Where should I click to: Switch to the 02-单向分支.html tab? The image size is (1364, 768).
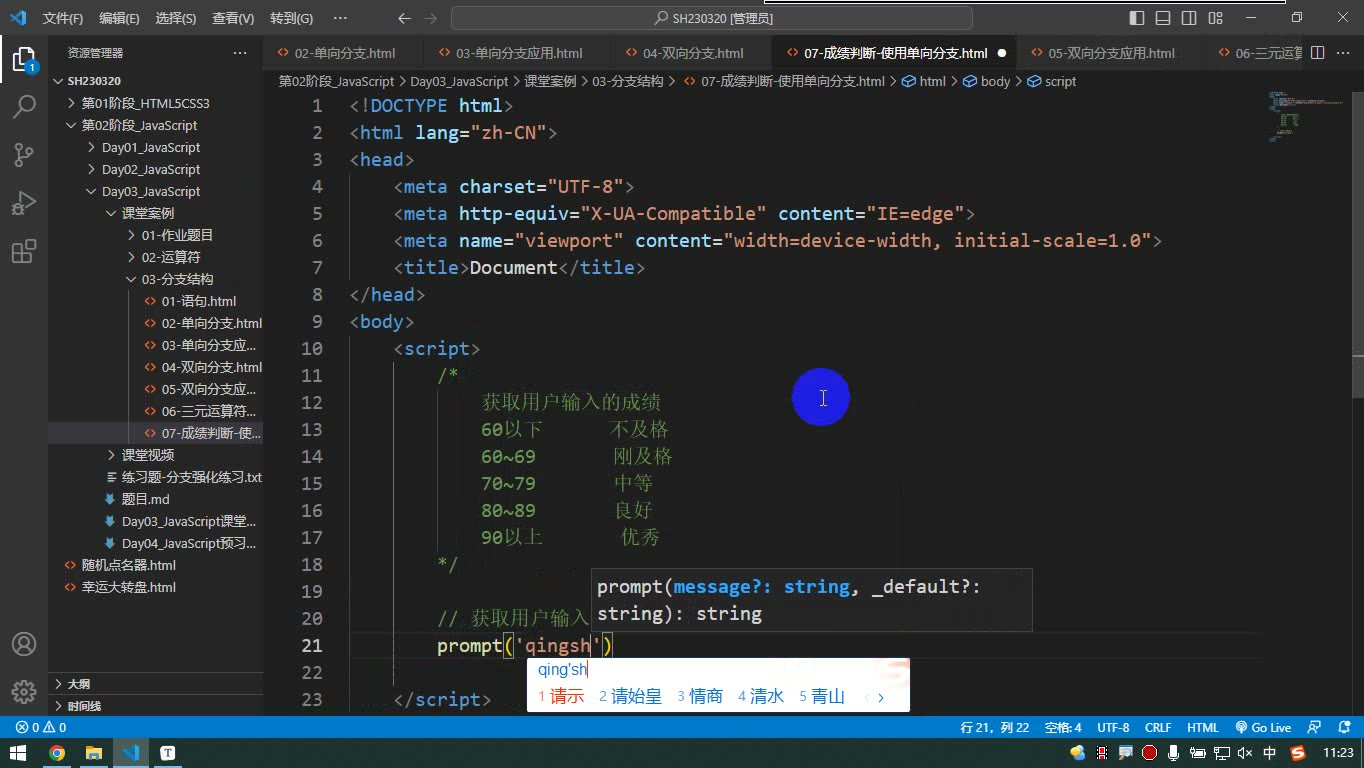click(345, 53)
